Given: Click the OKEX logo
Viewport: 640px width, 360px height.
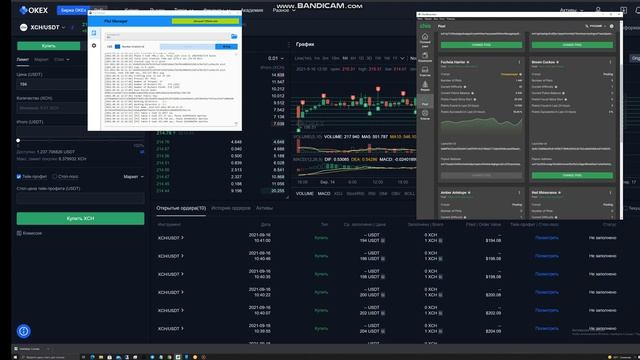Looking at the screenshot, I should click(33, 10).
